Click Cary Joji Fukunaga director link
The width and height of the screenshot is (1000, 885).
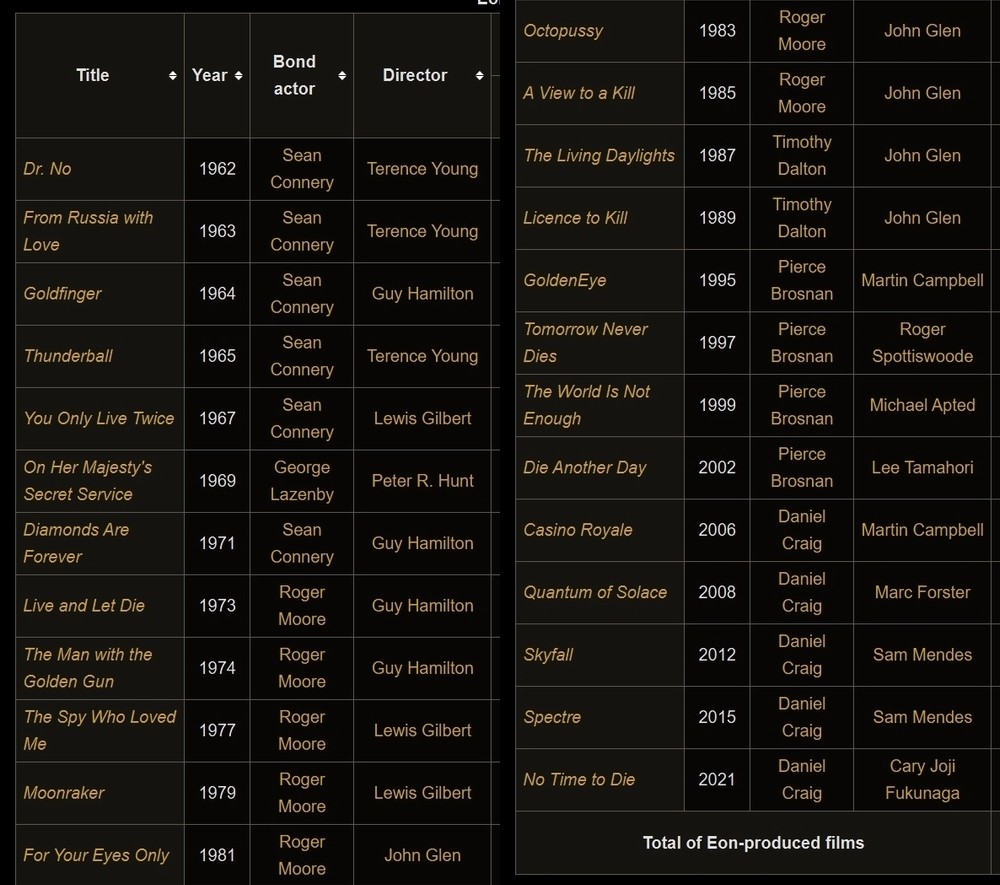click(922, 779)
